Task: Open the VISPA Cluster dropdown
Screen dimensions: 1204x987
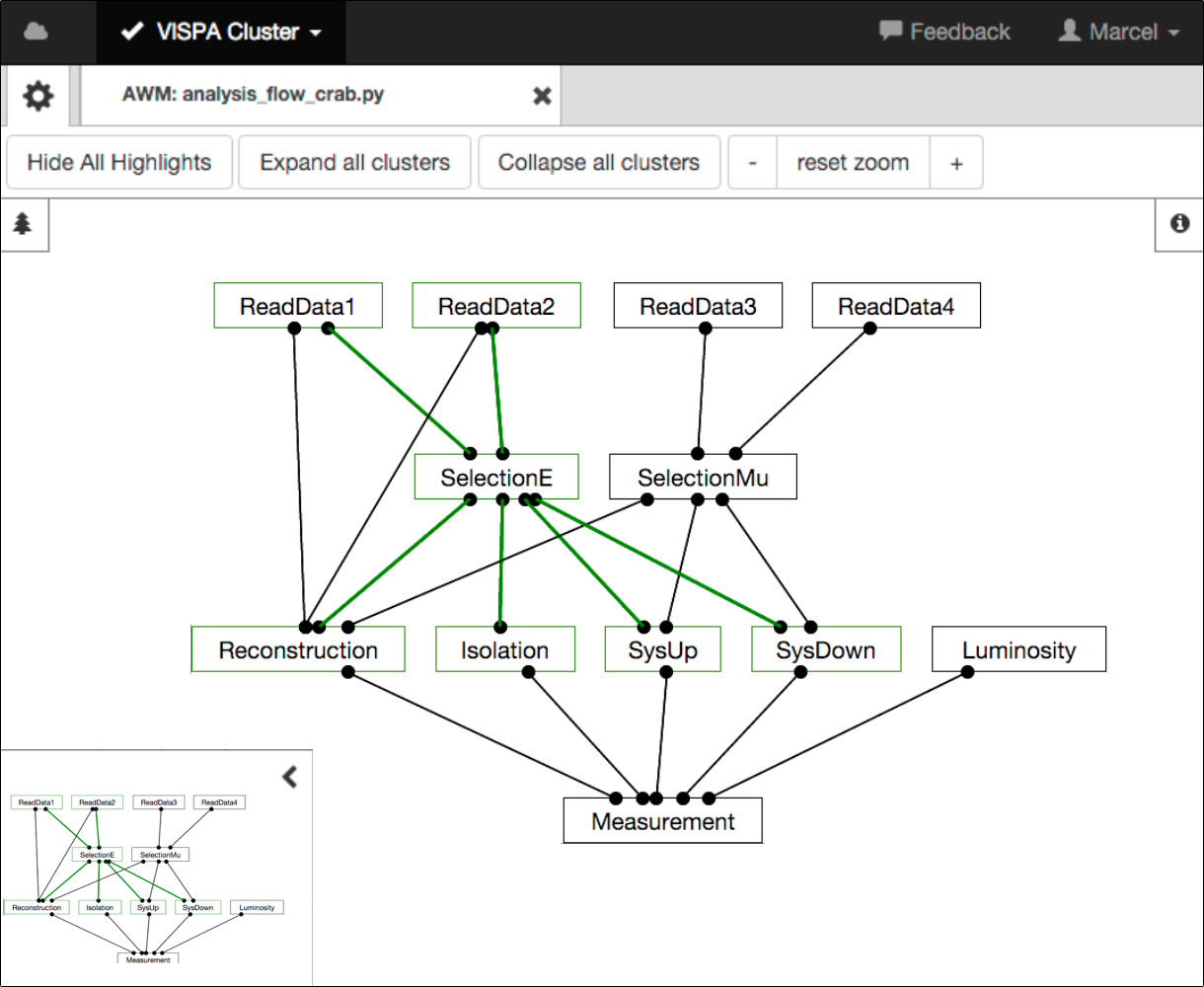Action: point(221,32)
